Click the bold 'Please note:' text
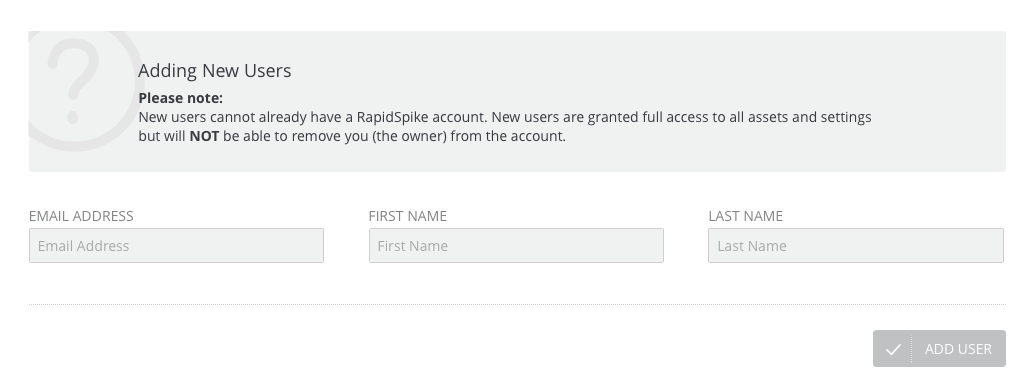The width and height of the screenshot is (1030, 392). [x=181, y=98]
